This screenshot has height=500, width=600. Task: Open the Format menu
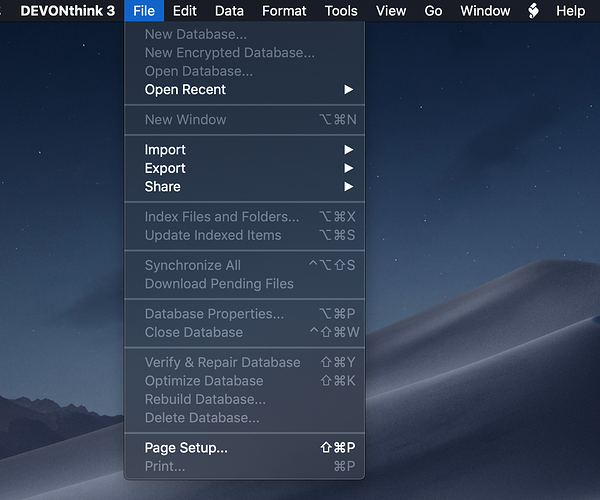(284, 11)
